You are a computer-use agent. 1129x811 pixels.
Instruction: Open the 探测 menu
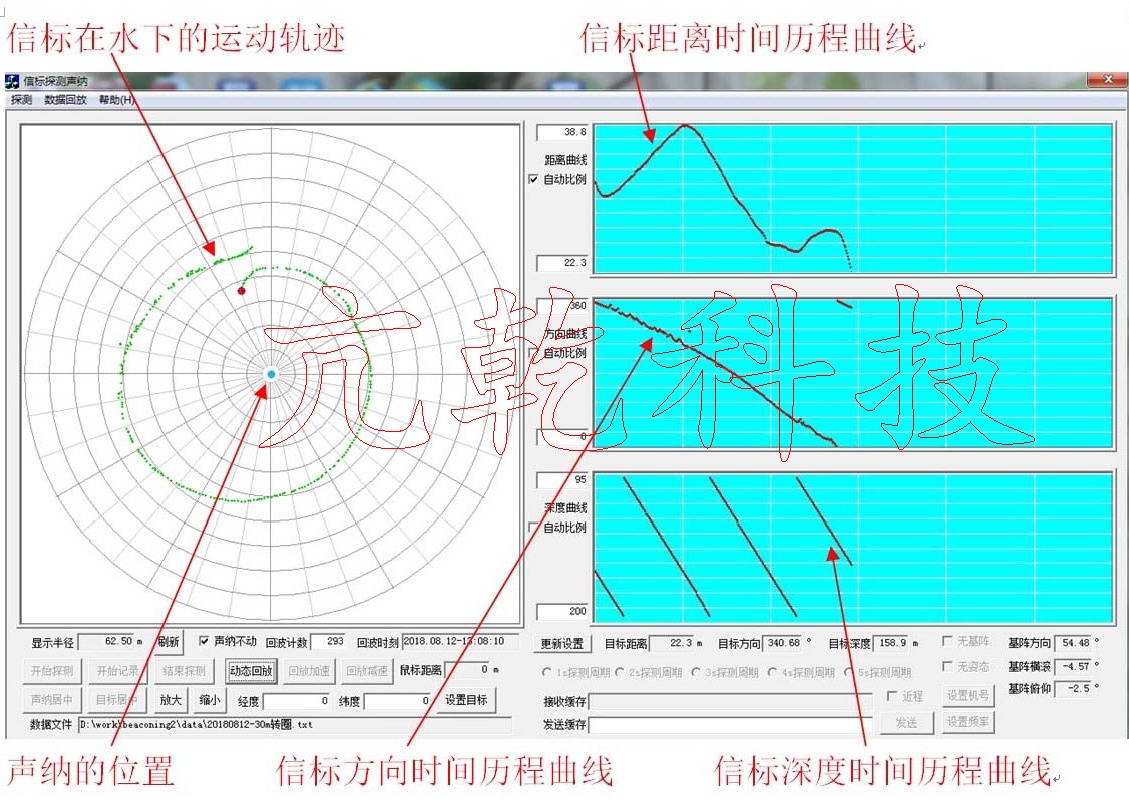(x=21, y=100)
